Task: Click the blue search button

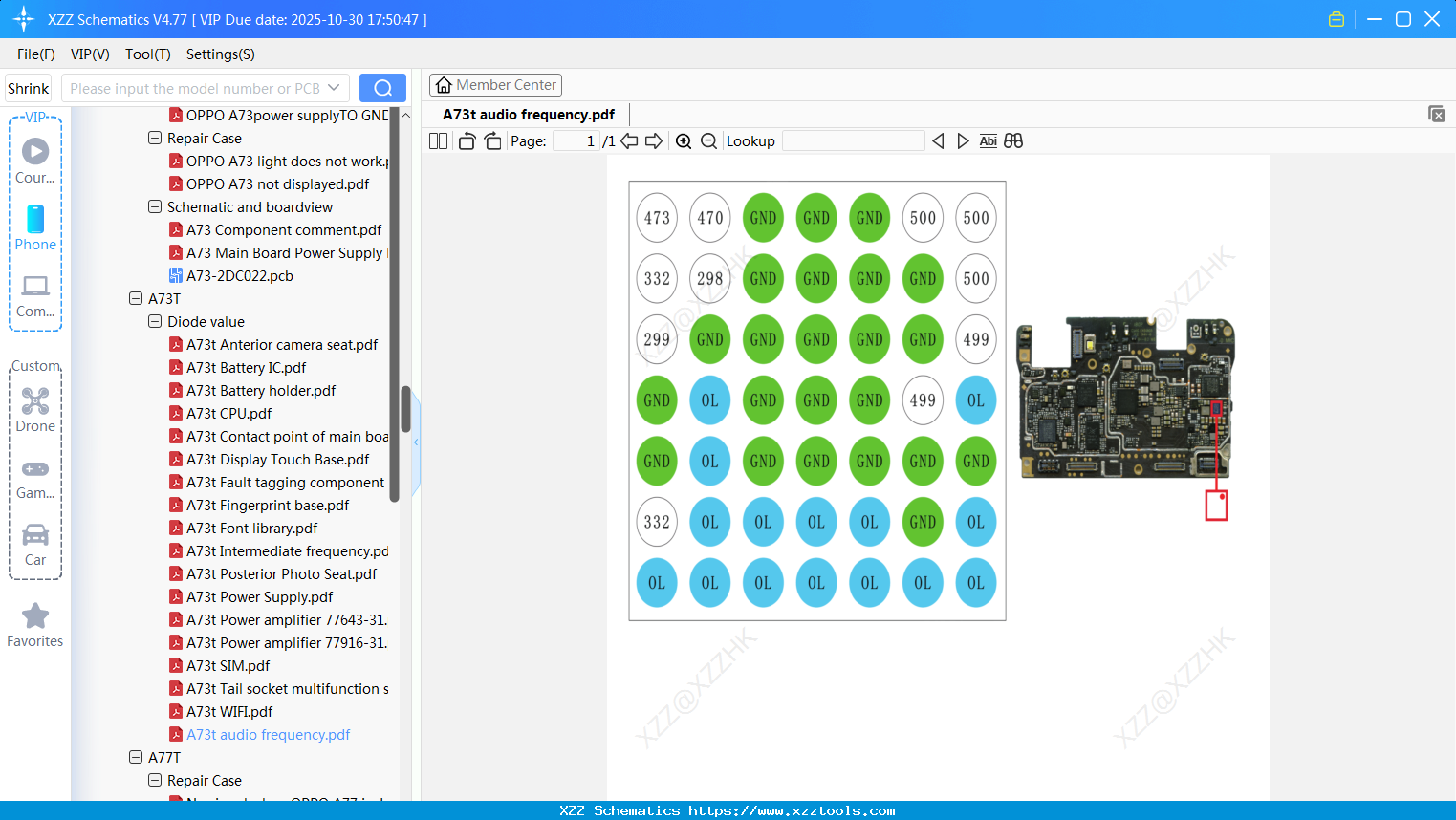Action: pos(382,88)
